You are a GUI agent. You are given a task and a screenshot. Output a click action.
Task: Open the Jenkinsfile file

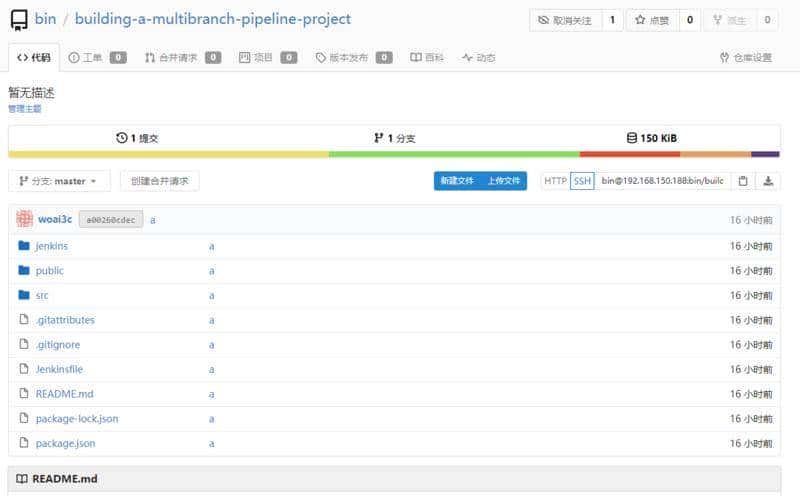point(59,369)
